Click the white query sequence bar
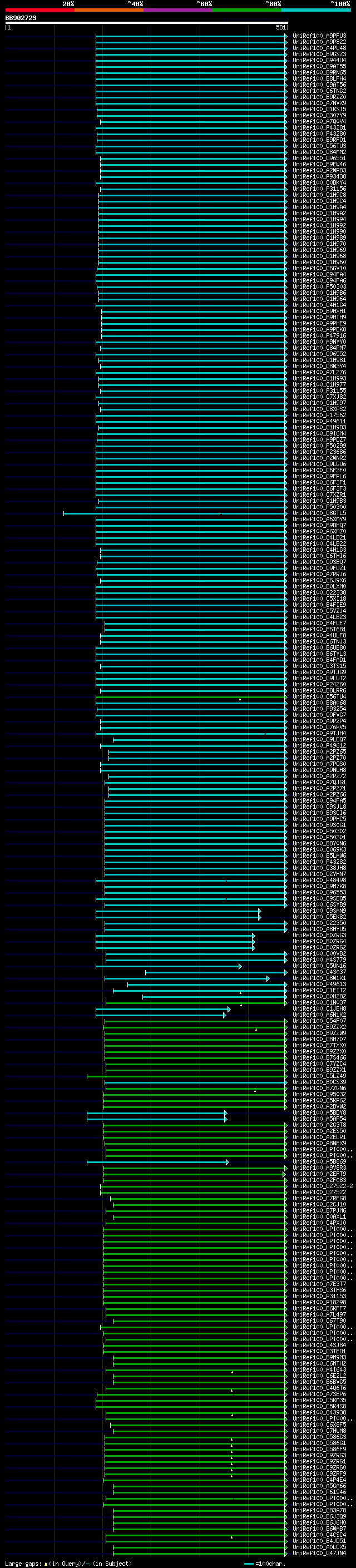This screenshot has width=356, height=1568. pyautogui.click(x=147, y=23)
